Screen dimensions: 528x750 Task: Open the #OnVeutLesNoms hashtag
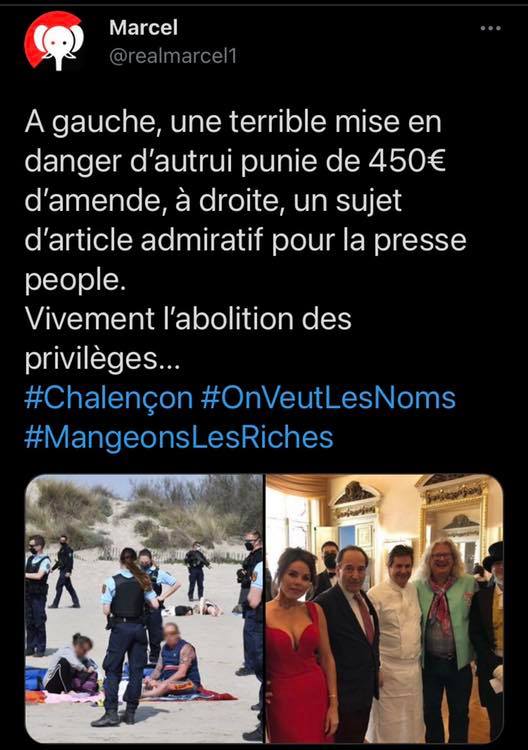point(328,398)
